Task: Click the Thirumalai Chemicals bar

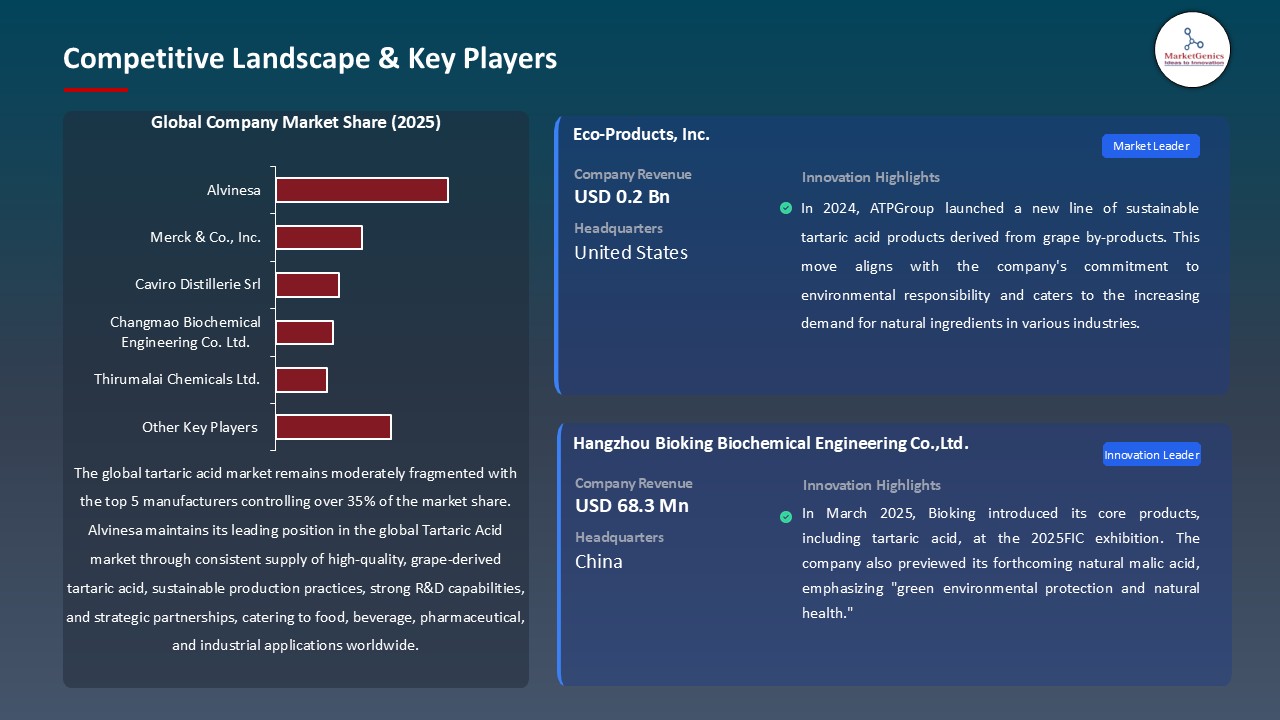Action: (302, 379)
